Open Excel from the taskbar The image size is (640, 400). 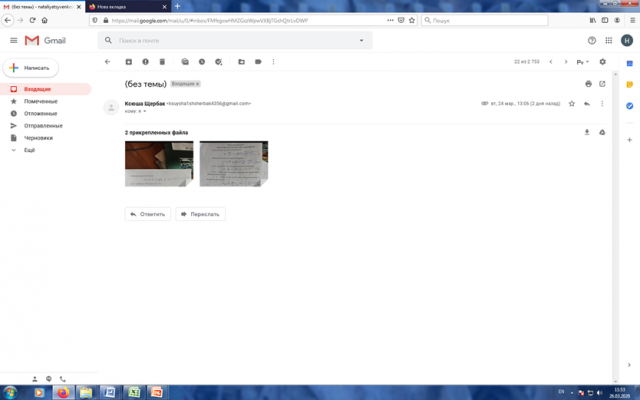tap(133, 393)
